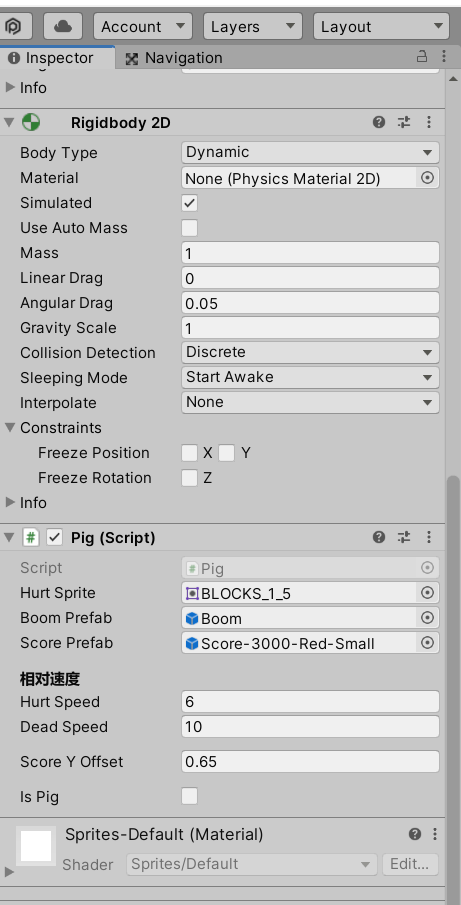Open Rigidbody 2D preset sliders icon
The width and height of the screenshot is (461, 905).
[404, 122]
